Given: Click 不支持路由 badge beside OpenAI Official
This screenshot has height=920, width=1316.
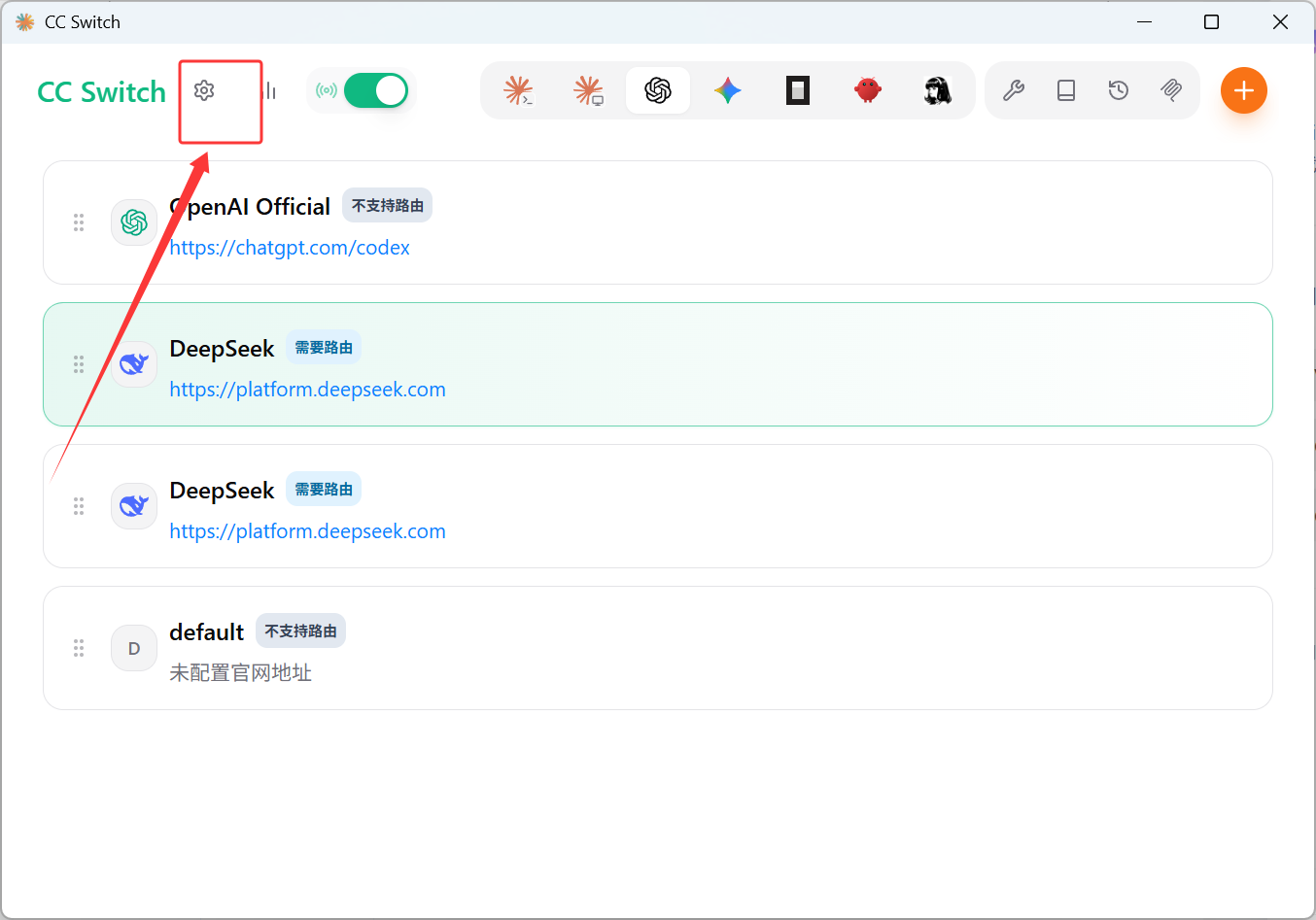Looking at the screenshot, I should (x=388, y=206).
